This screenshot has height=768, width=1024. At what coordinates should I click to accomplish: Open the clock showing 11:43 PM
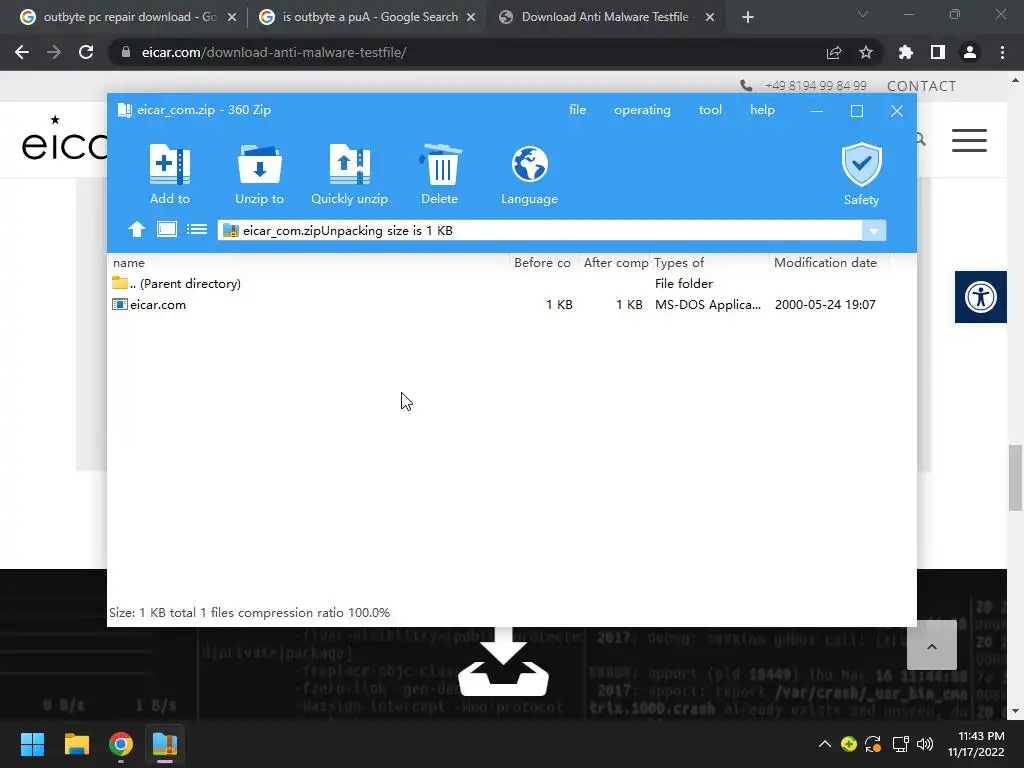click(x=976, y=744)
